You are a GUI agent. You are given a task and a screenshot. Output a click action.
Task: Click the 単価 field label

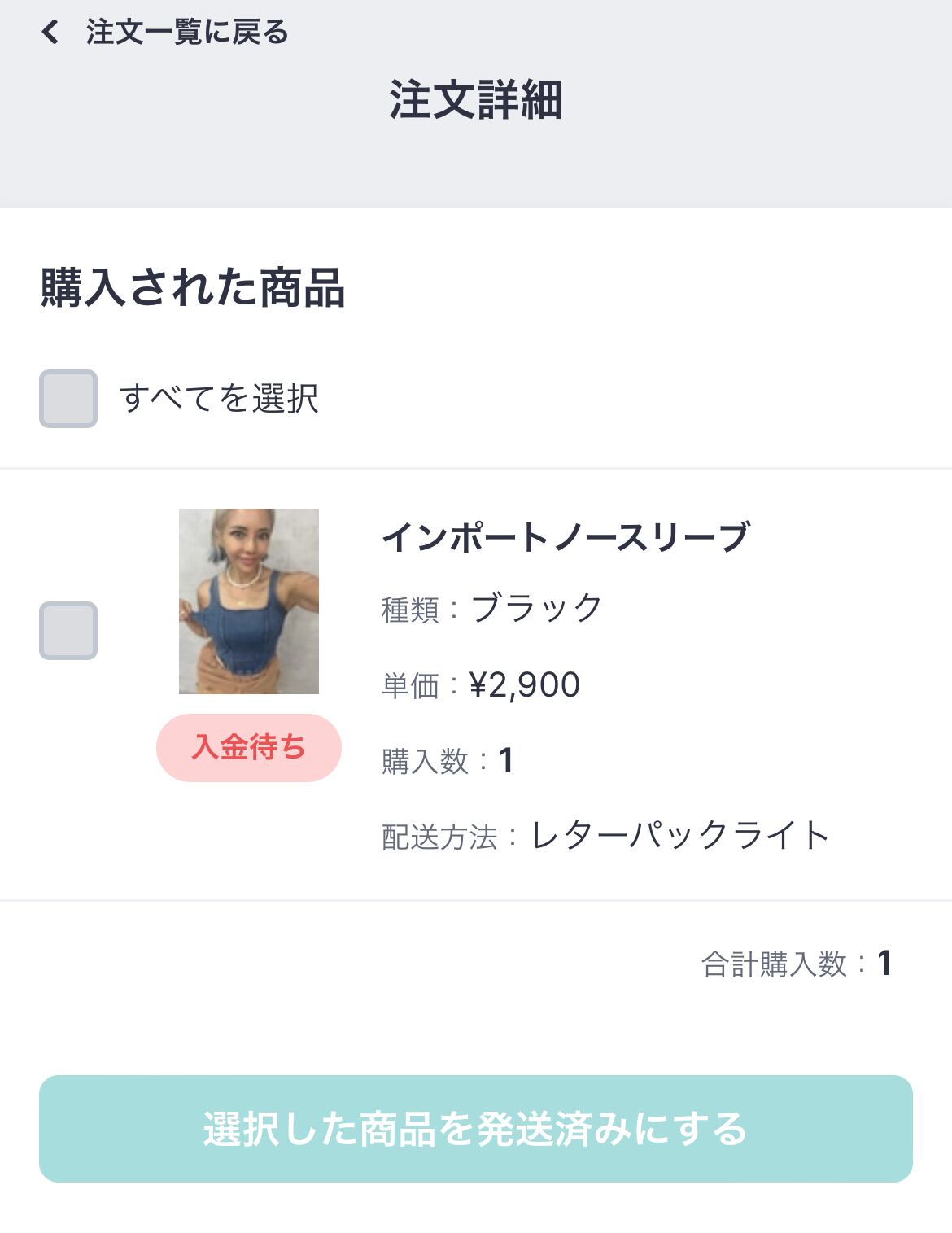pyautogui.click(x=410, y=686)
